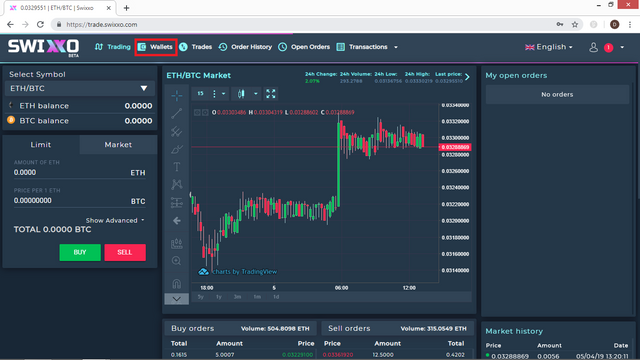The image size is (640, 360).
Task: Open the interval dropdown arrow
Action: (x=223, y=94)
